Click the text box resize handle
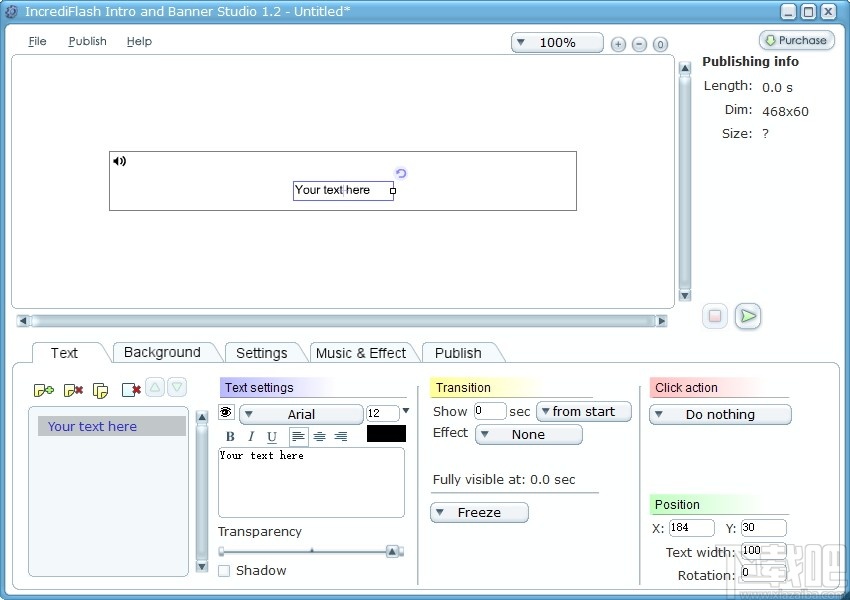Image resolution: width=850 pixels, height=600 pixels. click(x=393, y=191)
